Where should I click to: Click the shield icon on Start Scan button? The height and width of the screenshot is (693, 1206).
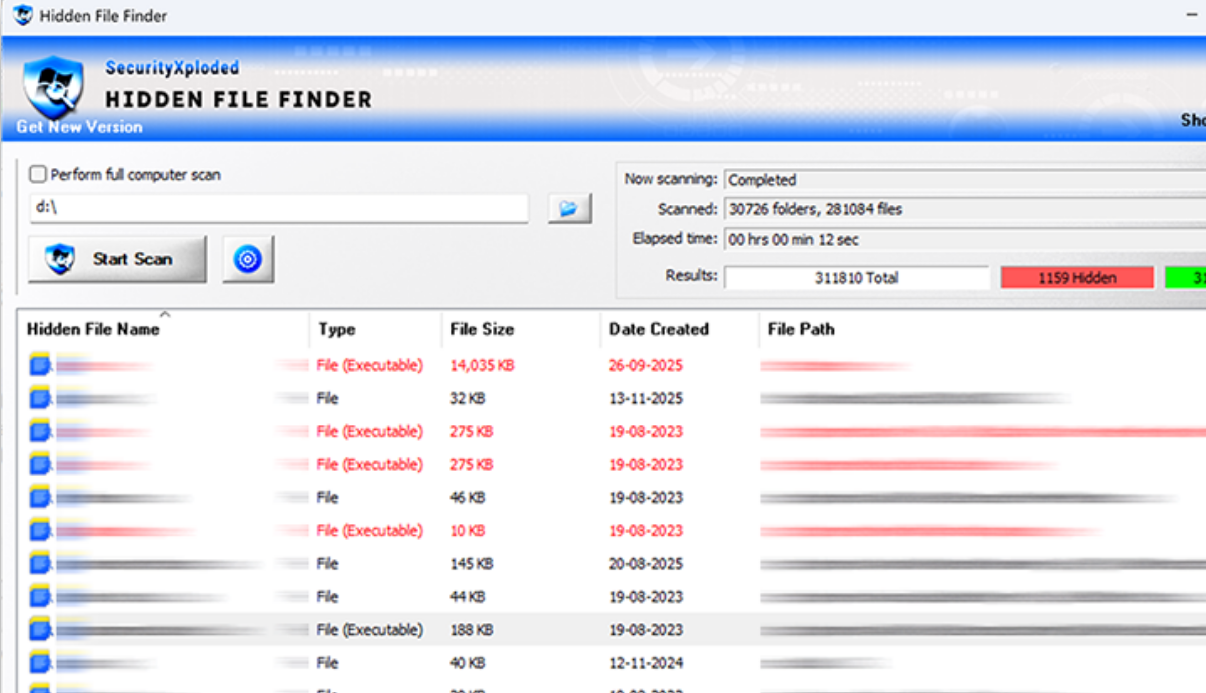[62, 258]
